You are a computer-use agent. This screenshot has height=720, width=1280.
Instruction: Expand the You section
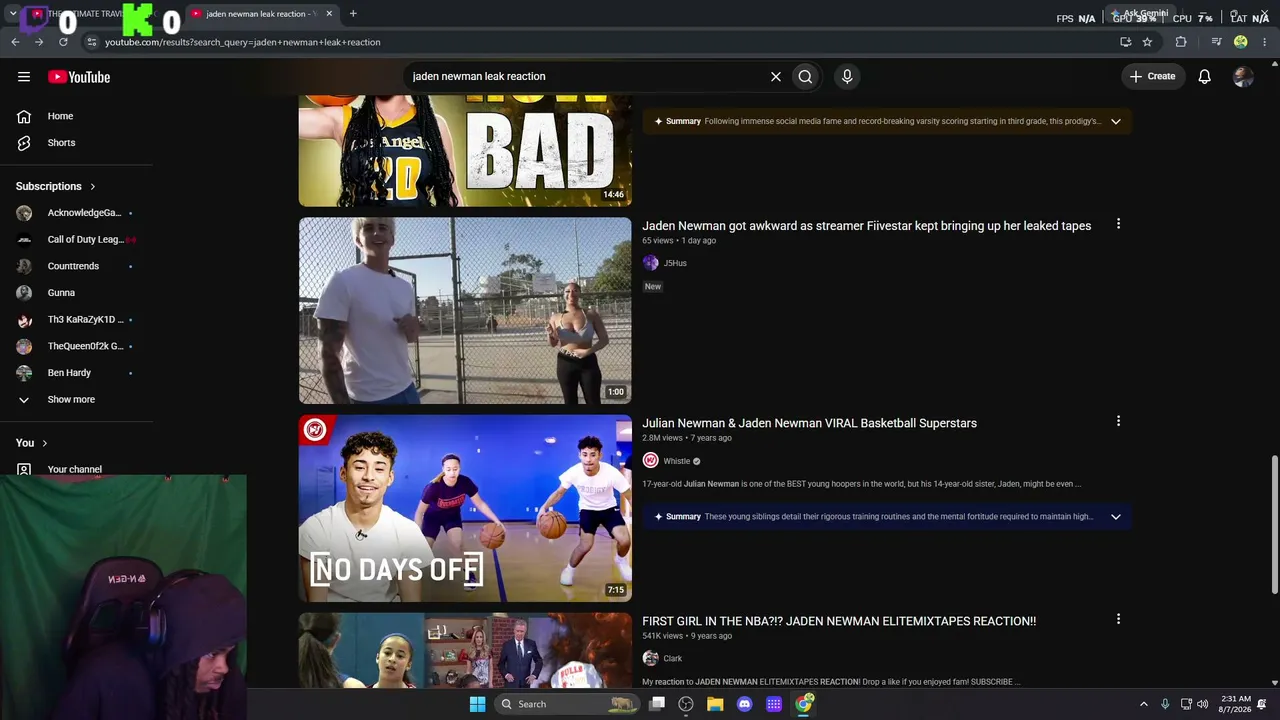click(32, 443)
